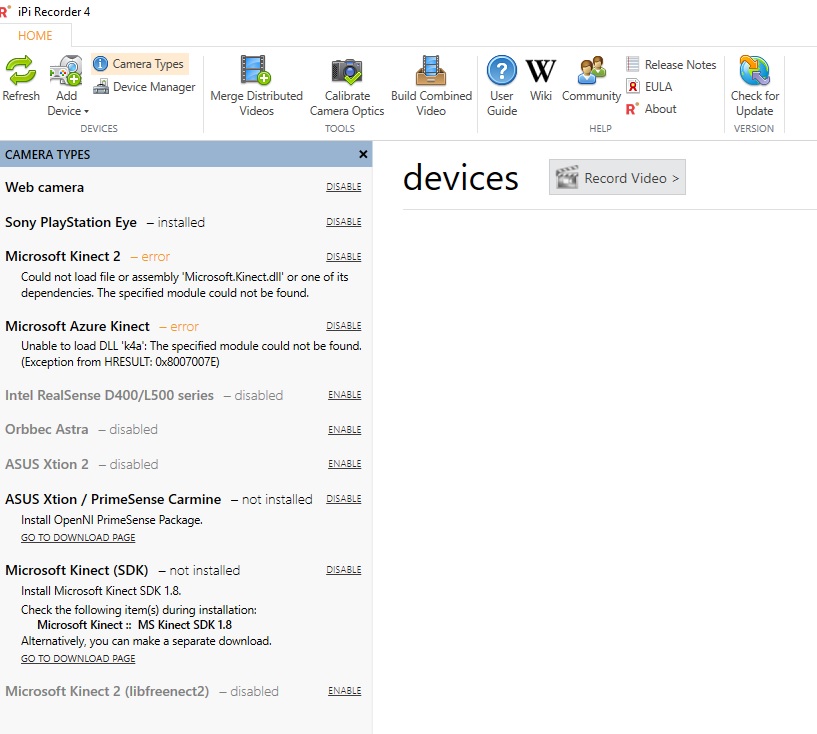Go to Kinect SDK 1.8 download page
Image resolution: width=817 pixels, height=734 pixels.
(78, 658)
